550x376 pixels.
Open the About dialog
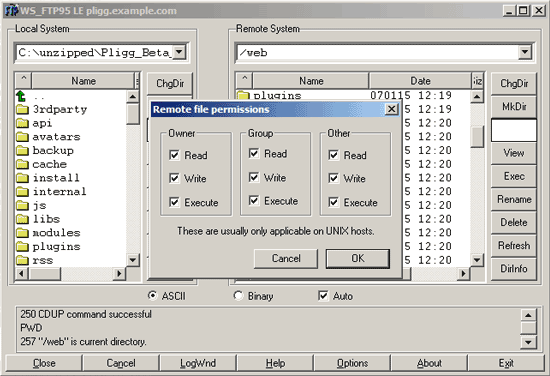pyautogui.click(x=429, y=363)
